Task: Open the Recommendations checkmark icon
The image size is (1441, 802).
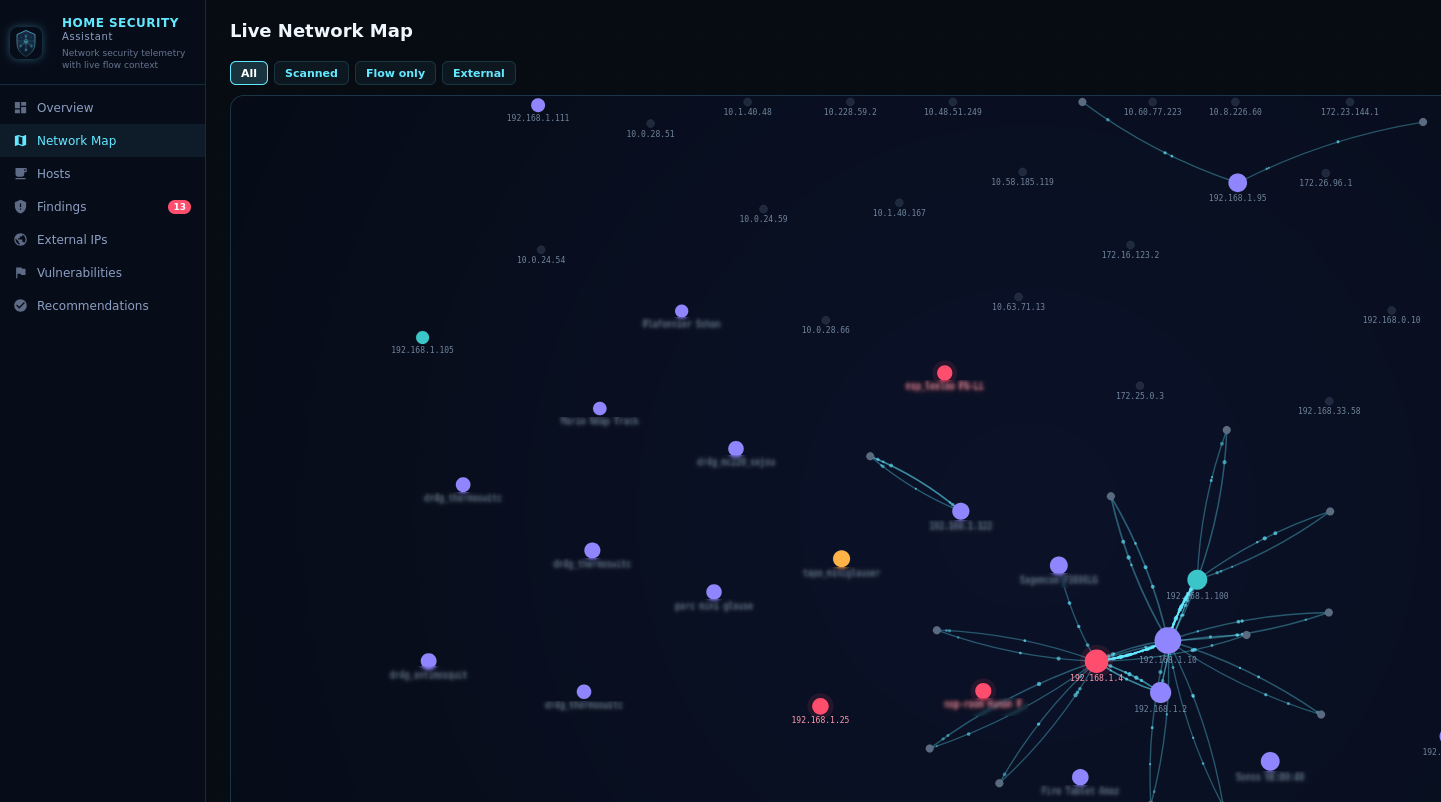Action: coord(20,306)
